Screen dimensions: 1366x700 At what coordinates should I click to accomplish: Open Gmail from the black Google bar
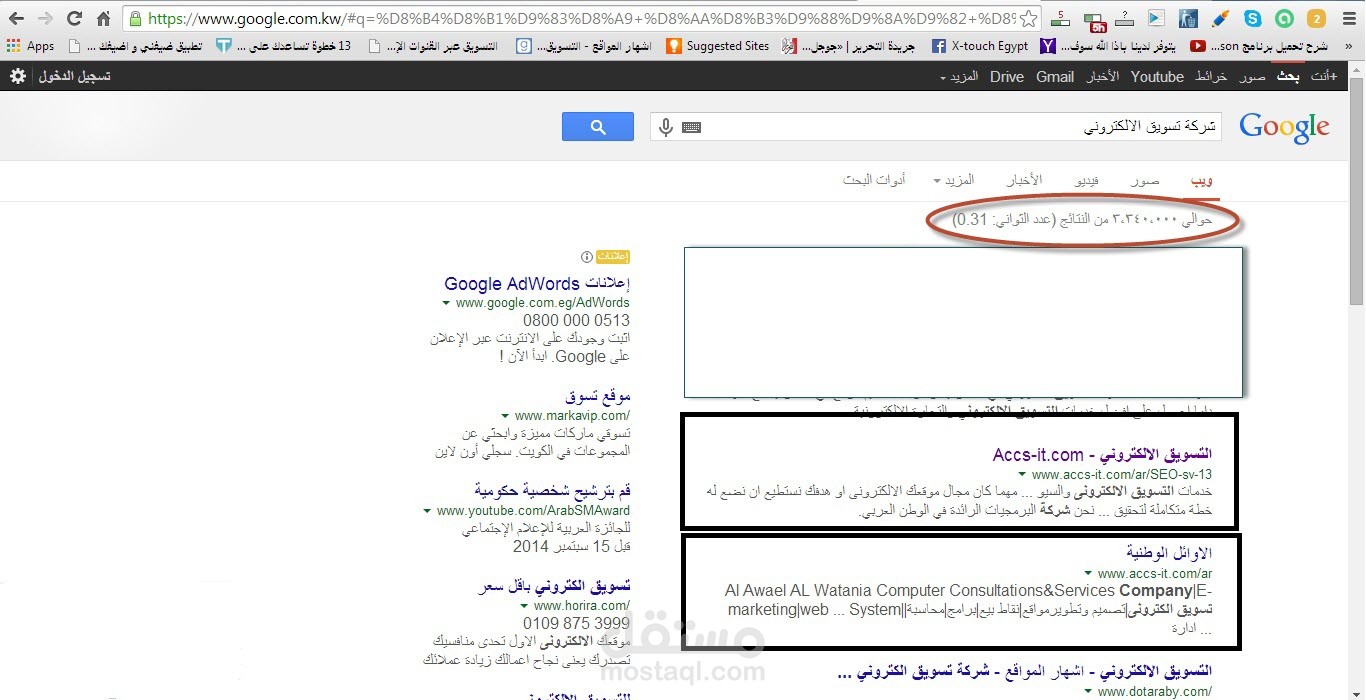click(x=1055, y=76)
